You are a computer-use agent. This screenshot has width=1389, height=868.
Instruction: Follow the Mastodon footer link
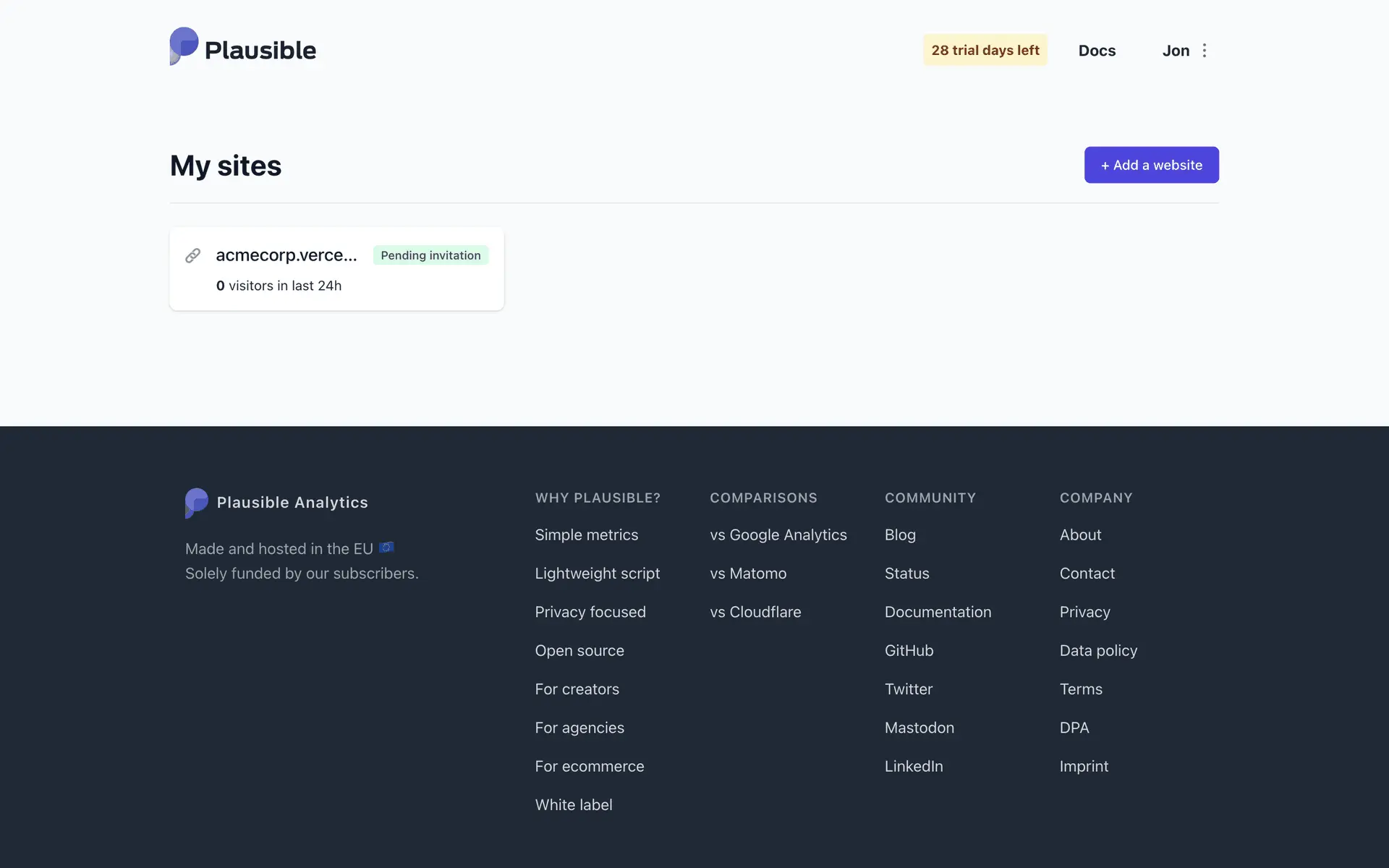[x=919, y=728]
